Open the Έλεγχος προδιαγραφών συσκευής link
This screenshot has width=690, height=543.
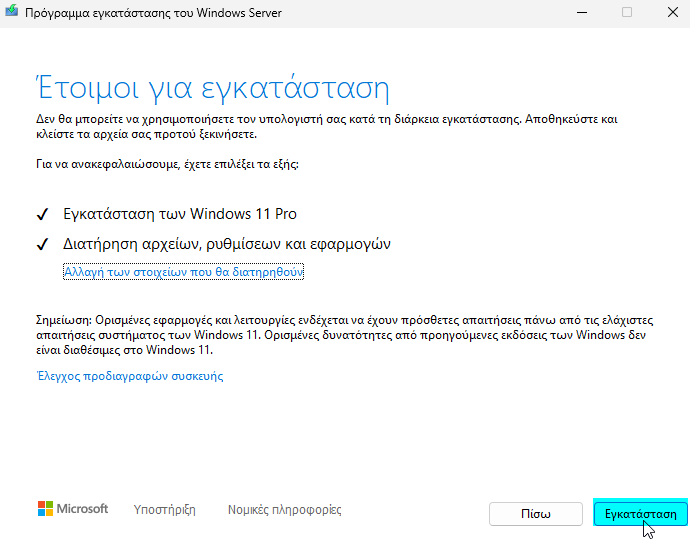click(130, 376)
